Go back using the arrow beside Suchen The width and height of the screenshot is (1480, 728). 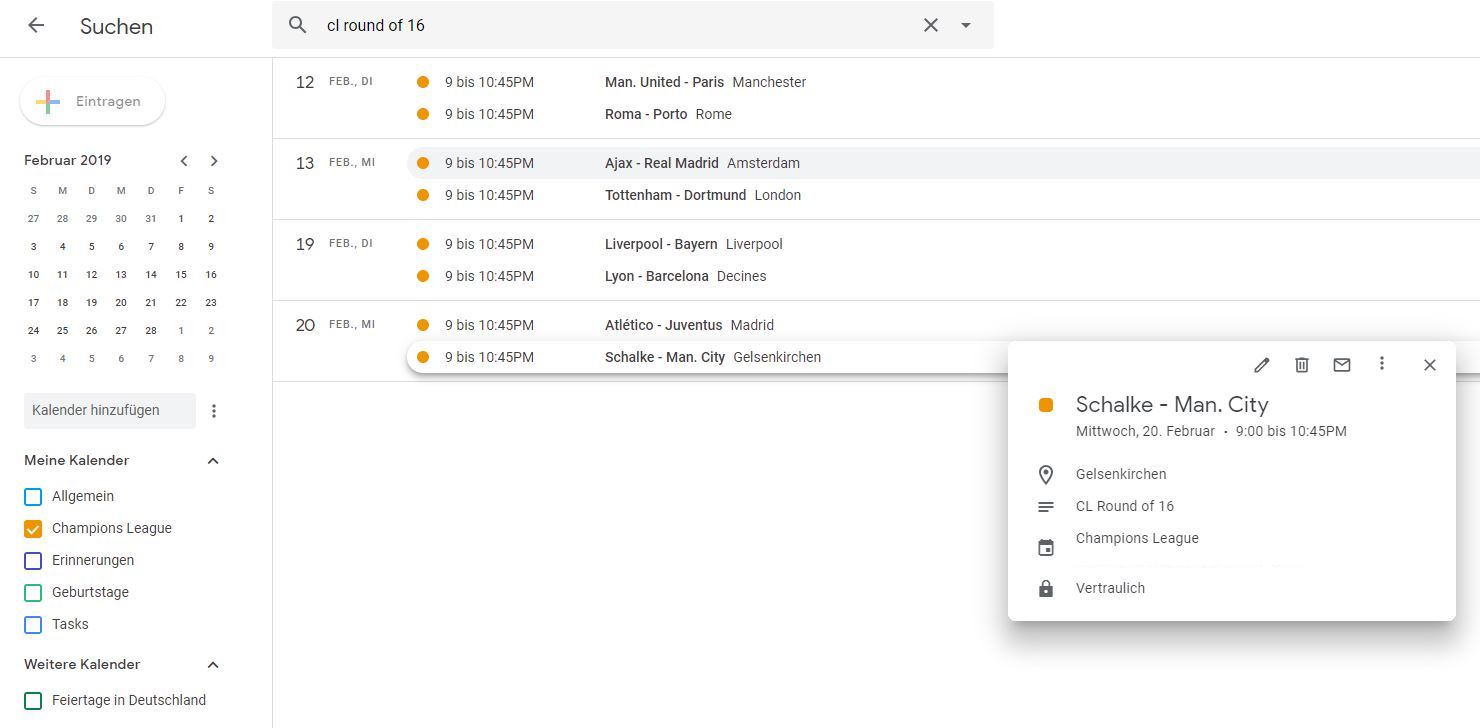coord(36,26)
